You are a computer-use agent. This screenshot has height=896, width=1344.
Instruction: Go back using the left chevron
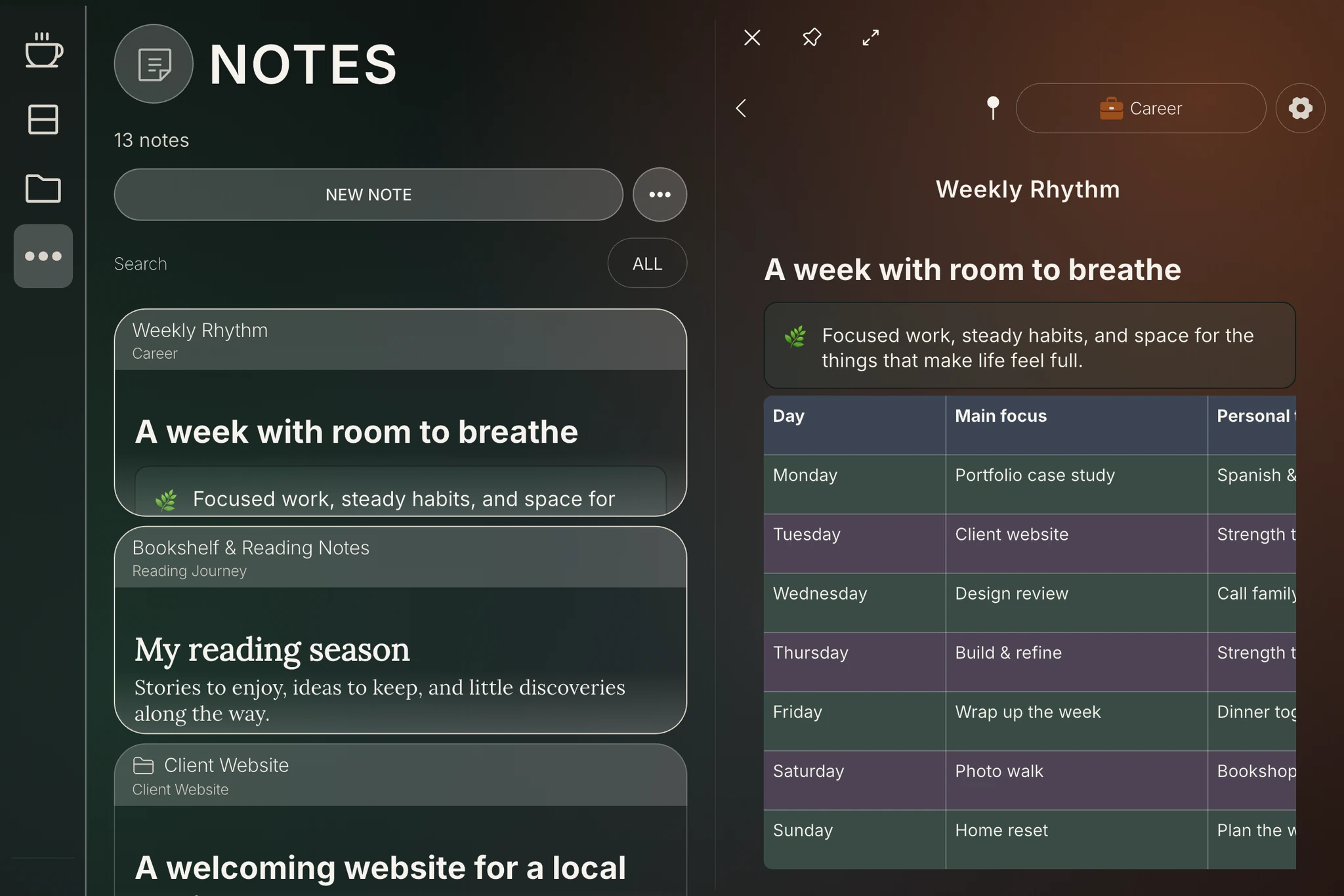(742, 108)
